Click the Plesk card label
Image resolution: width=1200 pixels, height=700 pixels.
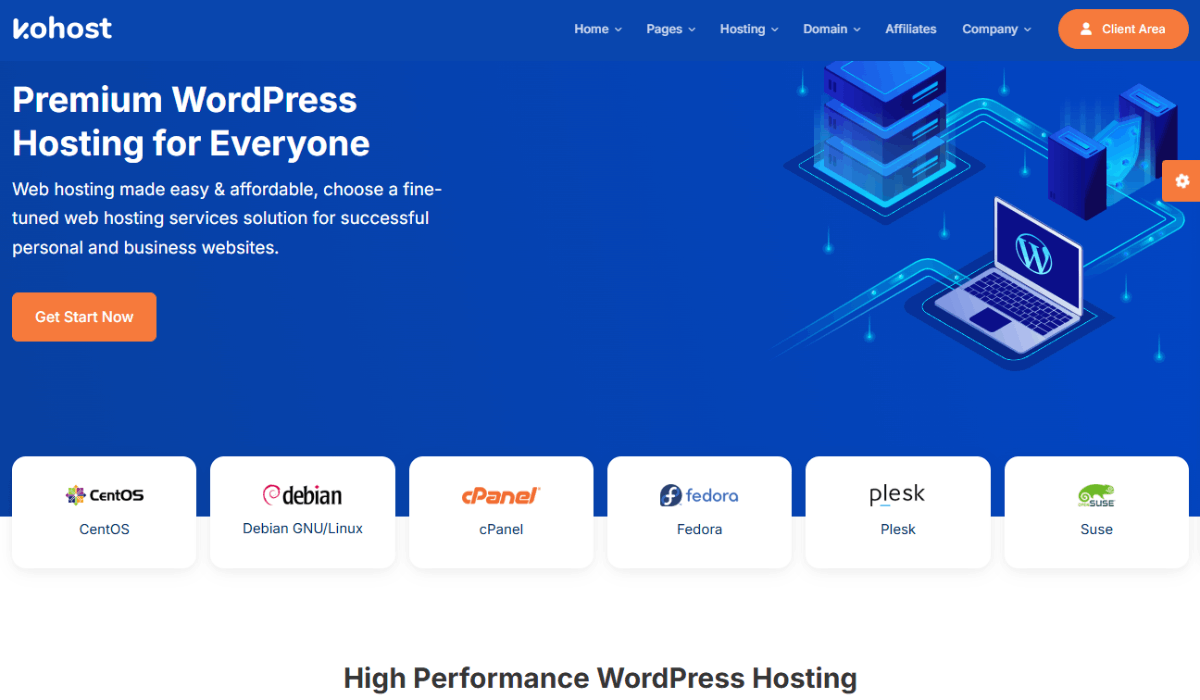coord(898,529)
